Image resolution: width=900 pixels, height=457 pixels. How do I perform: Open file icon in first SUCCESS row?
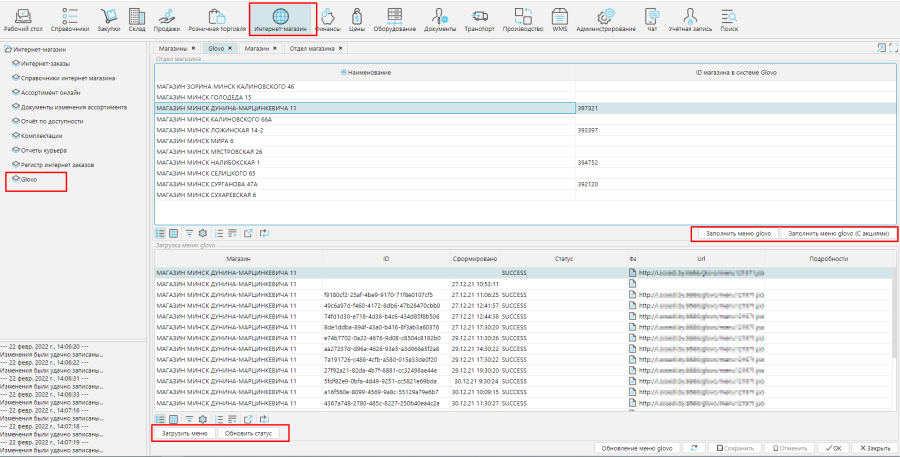[x=632, y=272]
